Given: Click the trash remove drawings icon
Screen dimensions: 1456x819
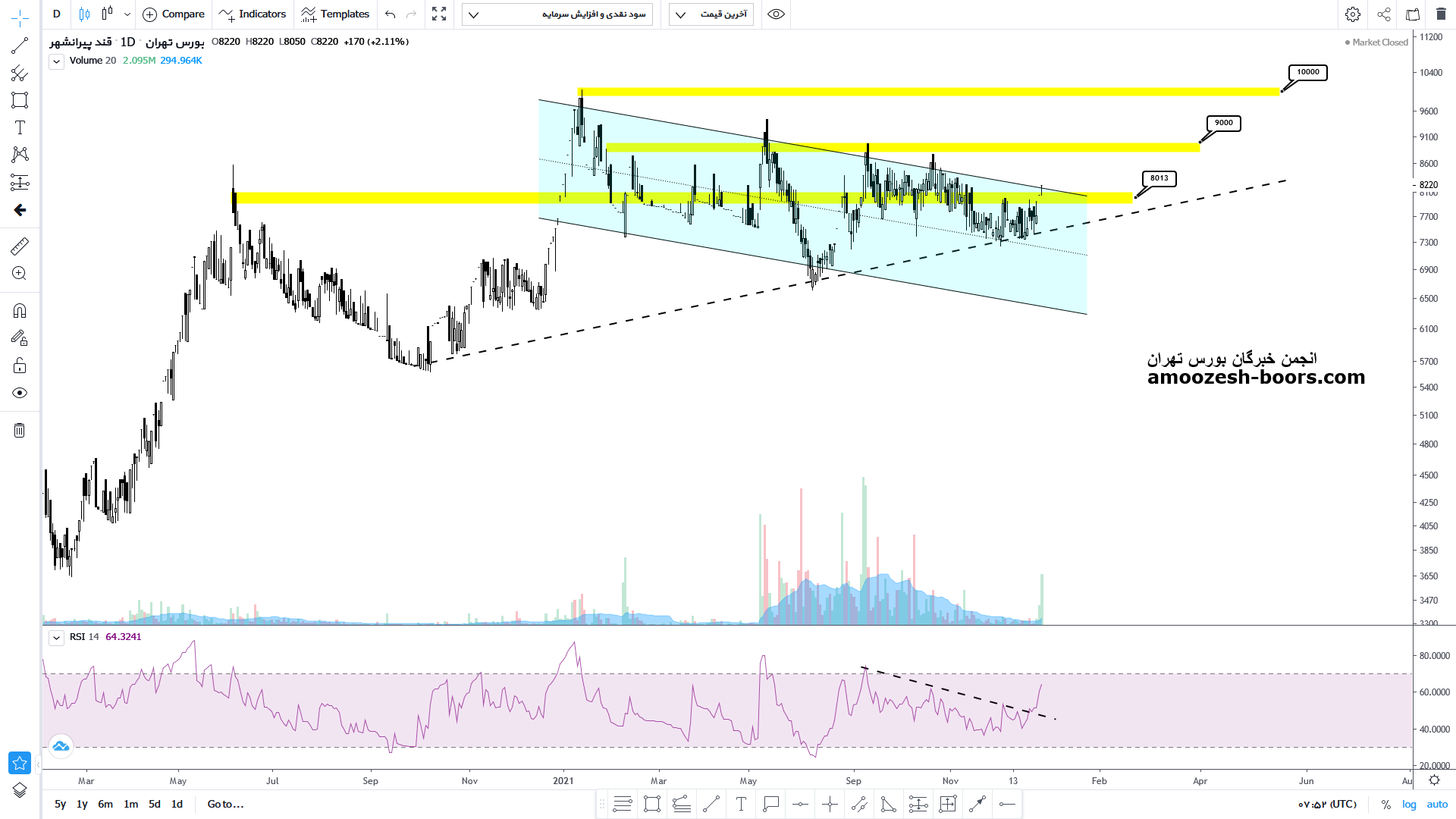Looking at the screenshot, I should pyautogui.click(x=20, y=431).
